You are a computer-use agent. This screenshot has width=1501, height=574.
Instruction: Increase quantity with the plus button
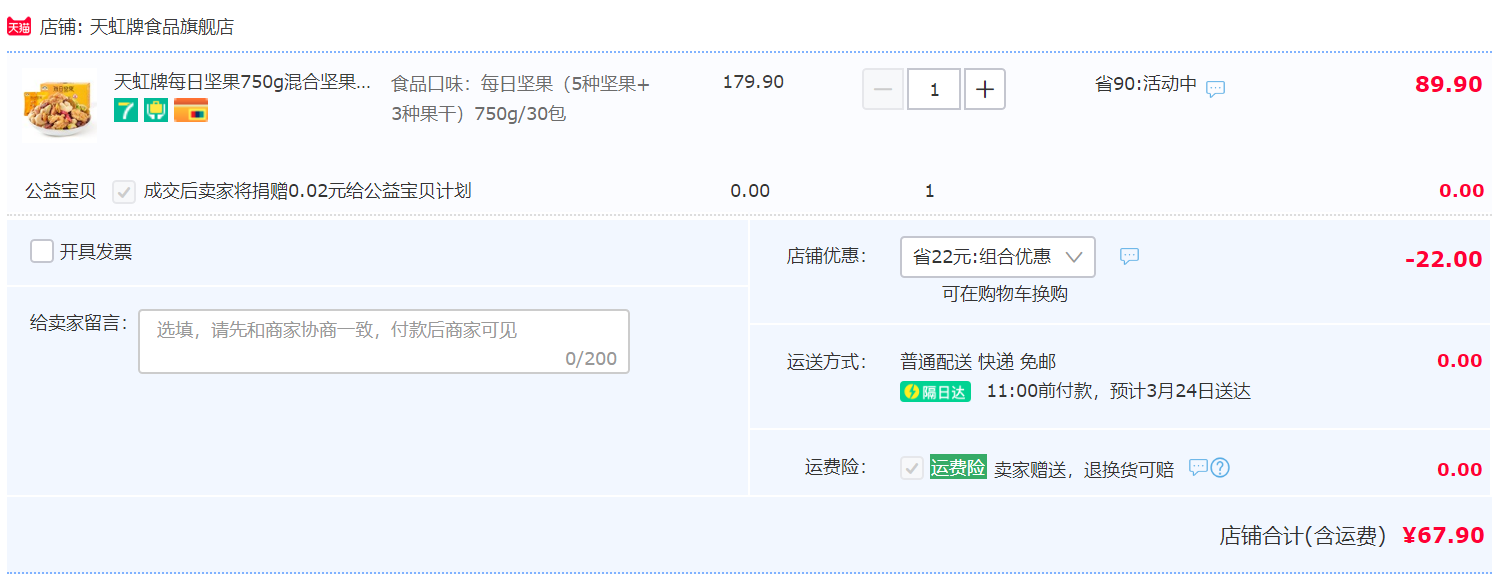tap(985, 89)
